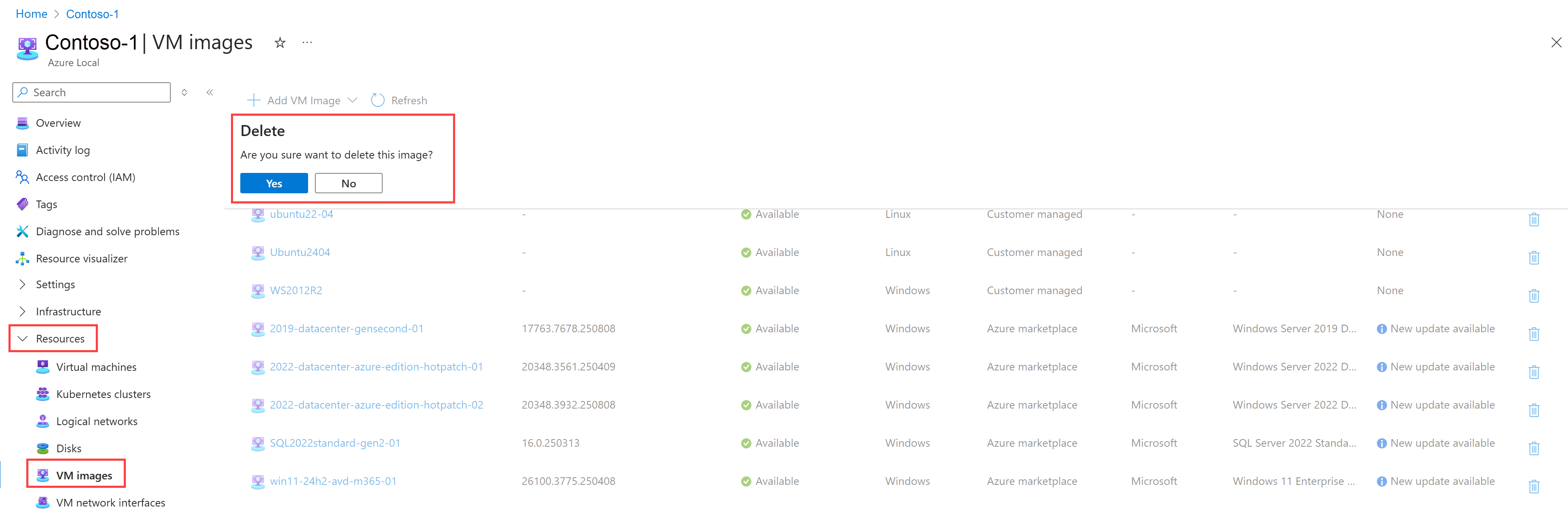Image resolution: width=1568 pixels, height=512 pixels.
Task: Click version 17763.7678.250808 cell
Action: coord(569,329)
